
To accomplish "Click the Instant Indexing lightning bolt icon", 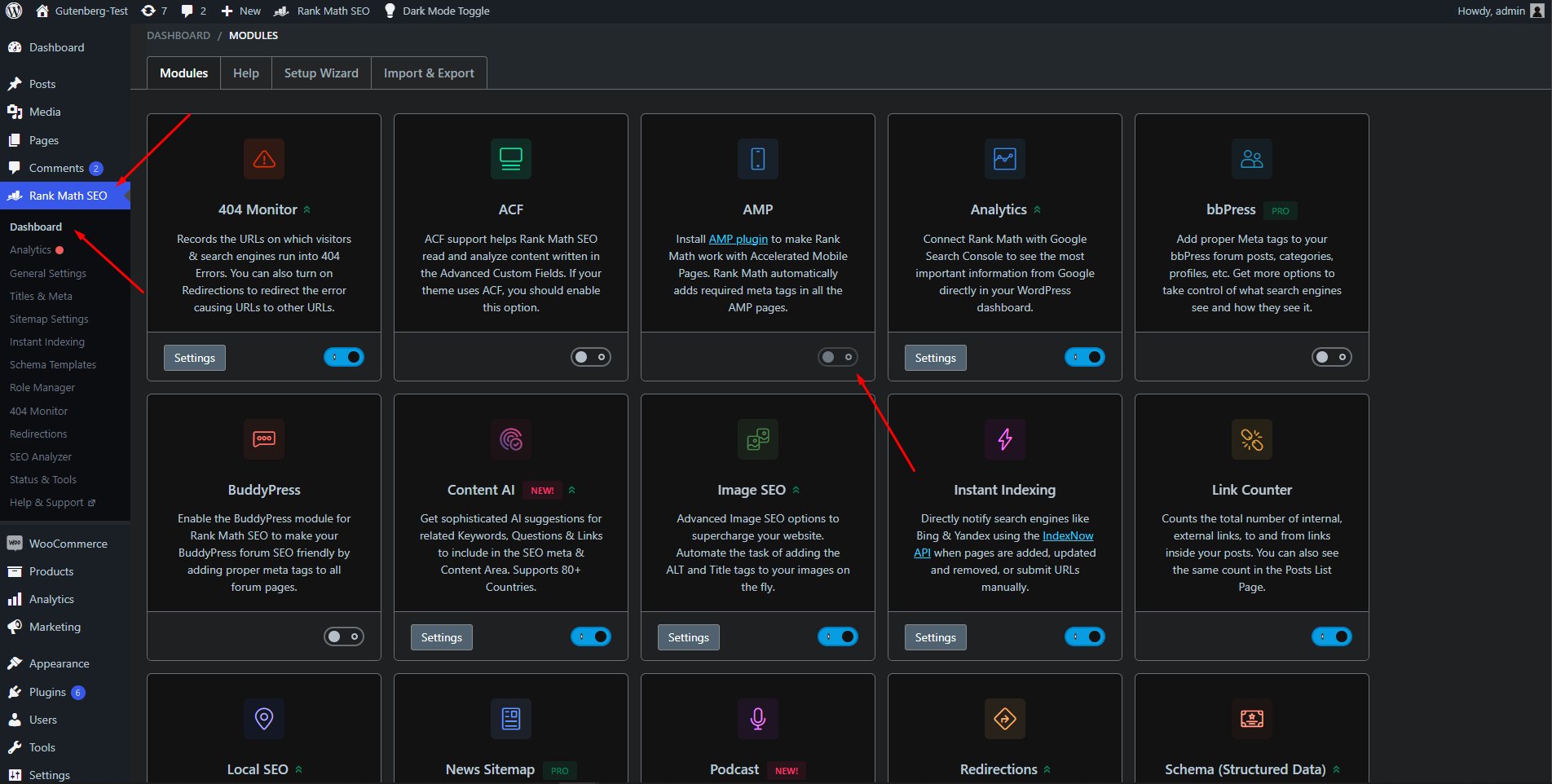I will tap(1004, 439).
